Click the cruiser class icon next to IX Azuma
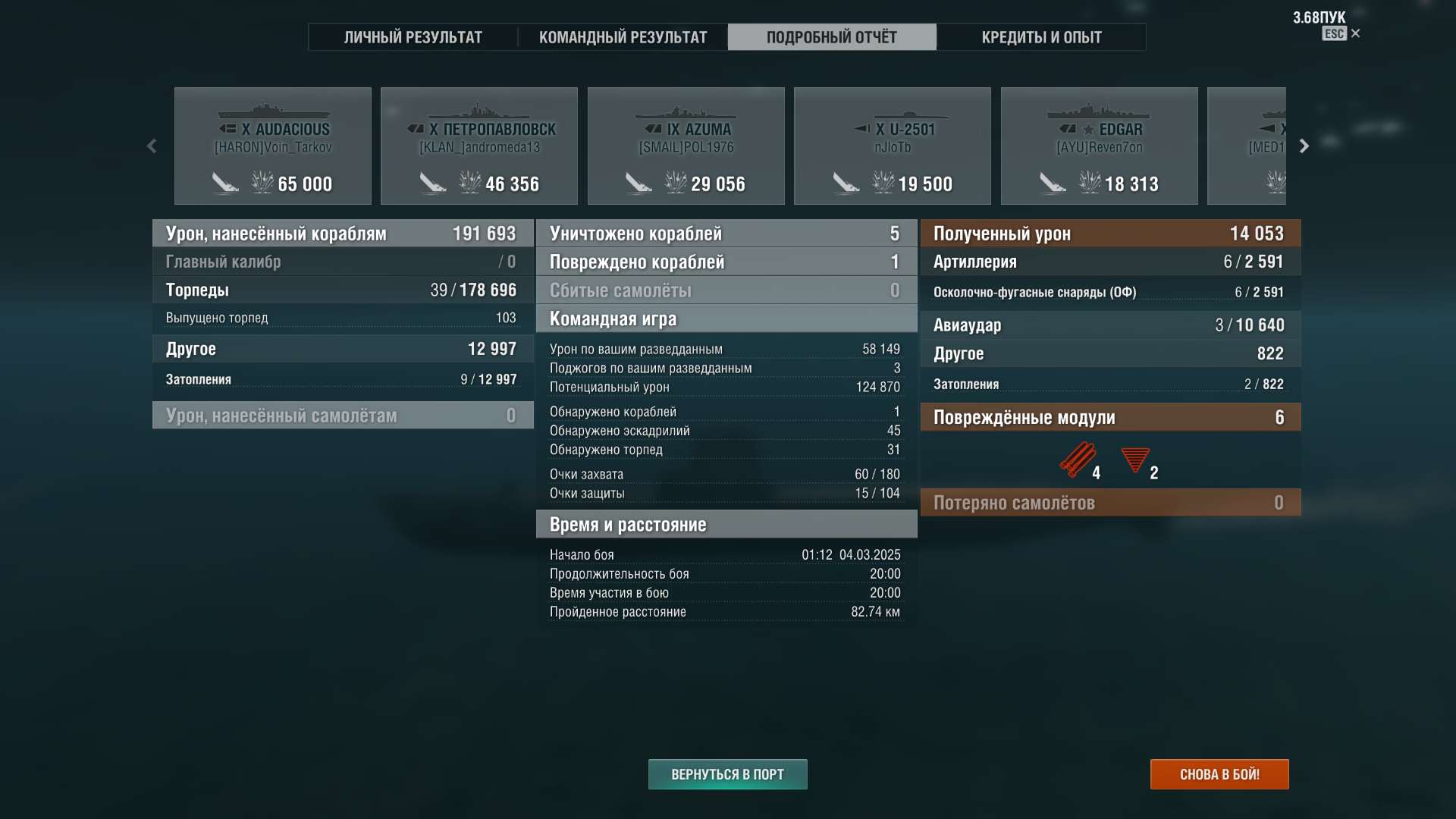The width and height of the screenshot is (1456, 819). click(654, 129)
